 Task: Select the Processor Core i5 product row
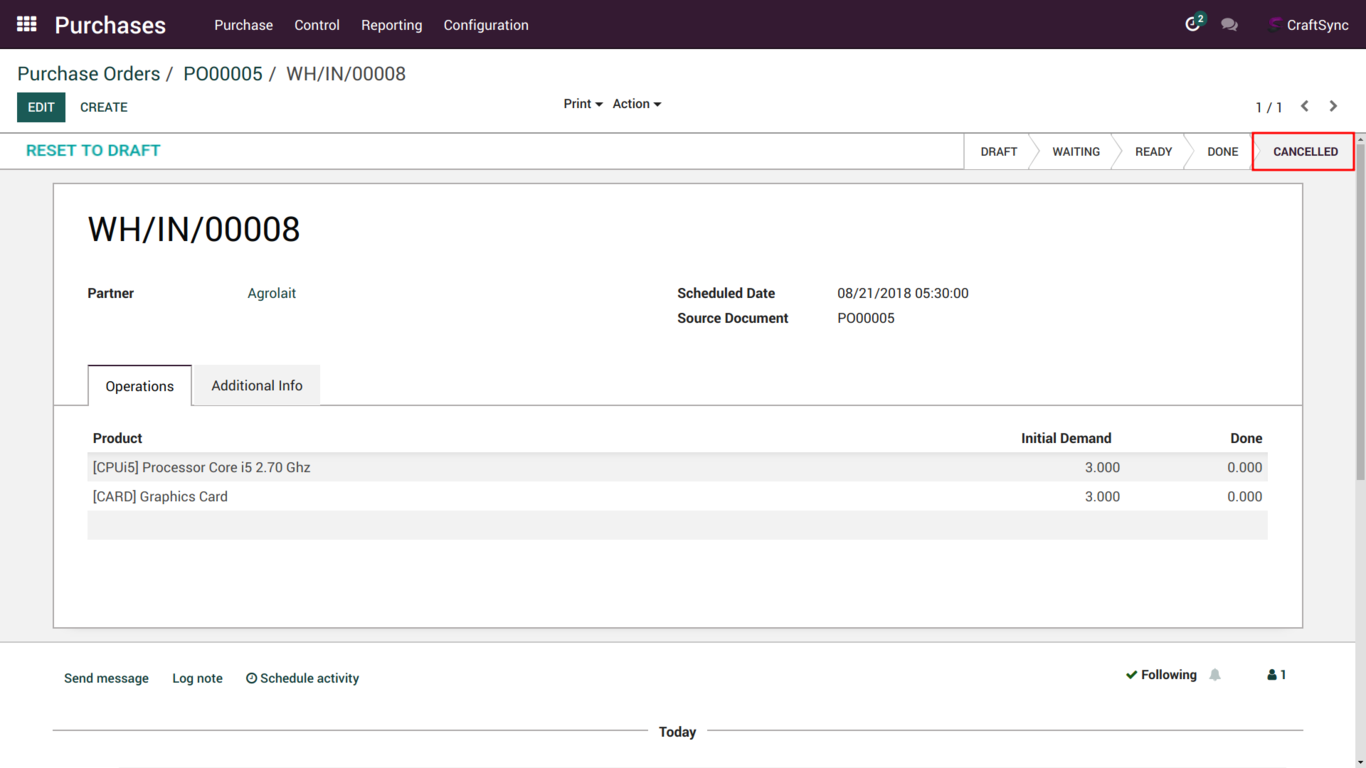(202, 467)
